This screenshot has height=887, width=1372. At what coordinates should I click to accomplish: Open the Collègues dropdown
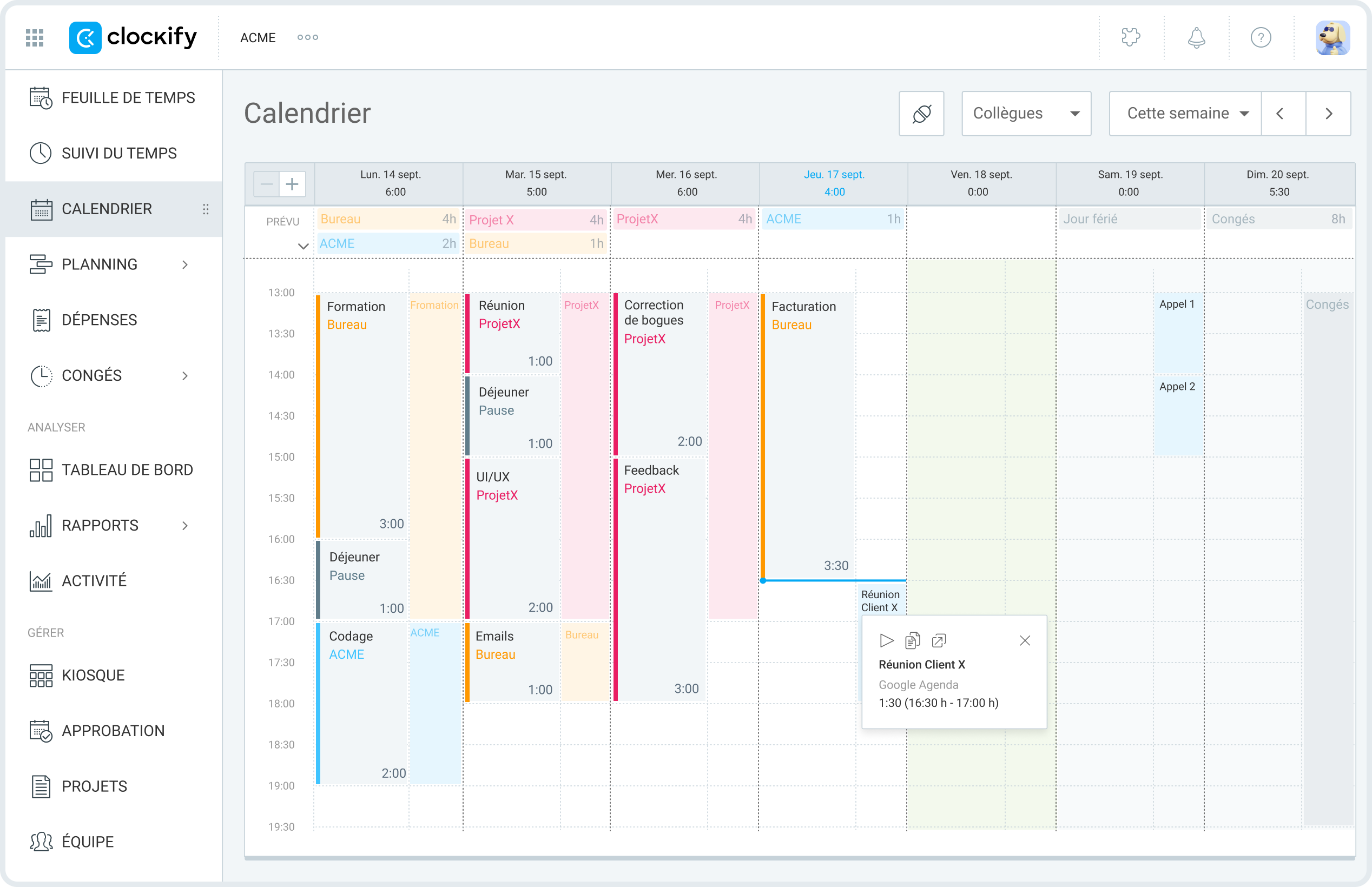pos(1026,113)
